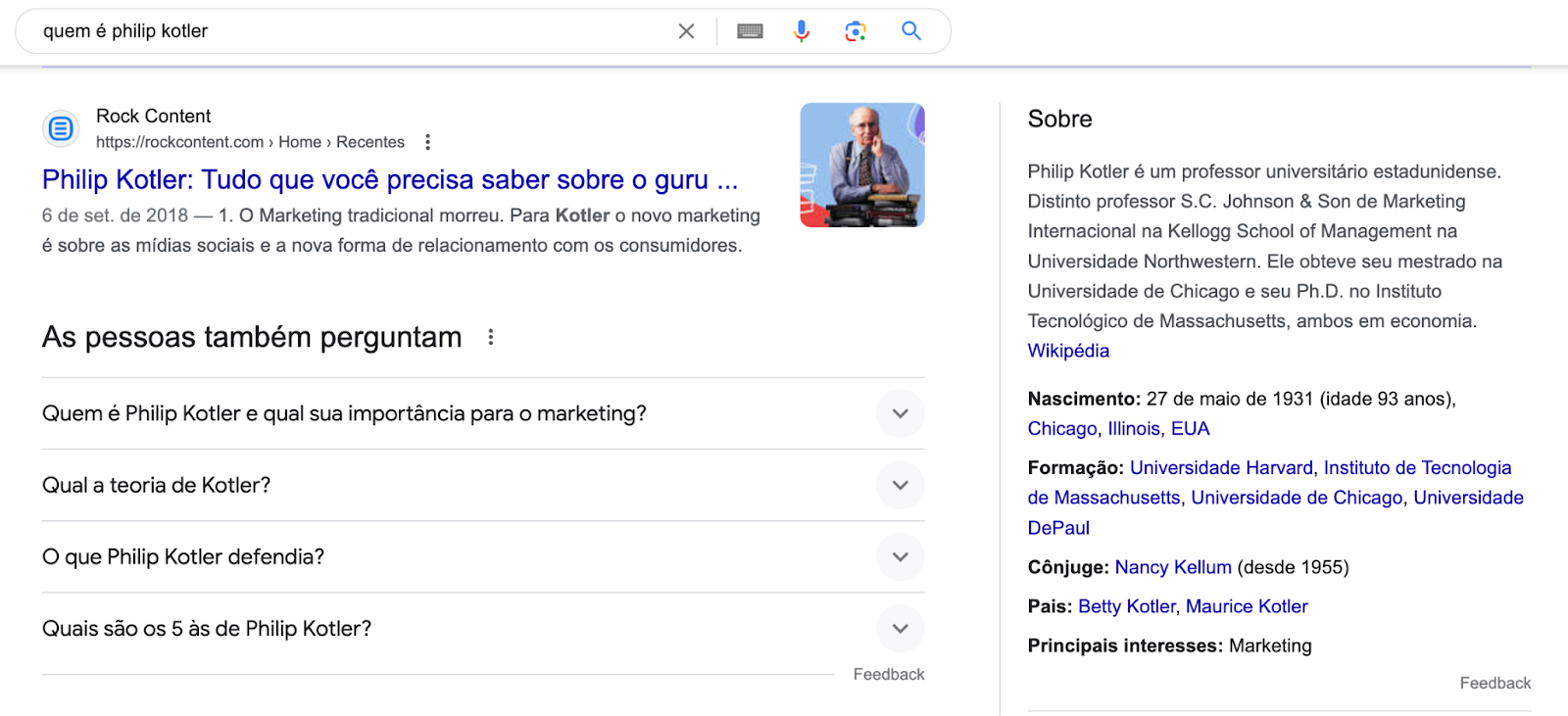Open the result "Philip Kotler: Tudo que você precisa saber"
This screenshot has height=716, width=1568.
(x=390, y=180)
